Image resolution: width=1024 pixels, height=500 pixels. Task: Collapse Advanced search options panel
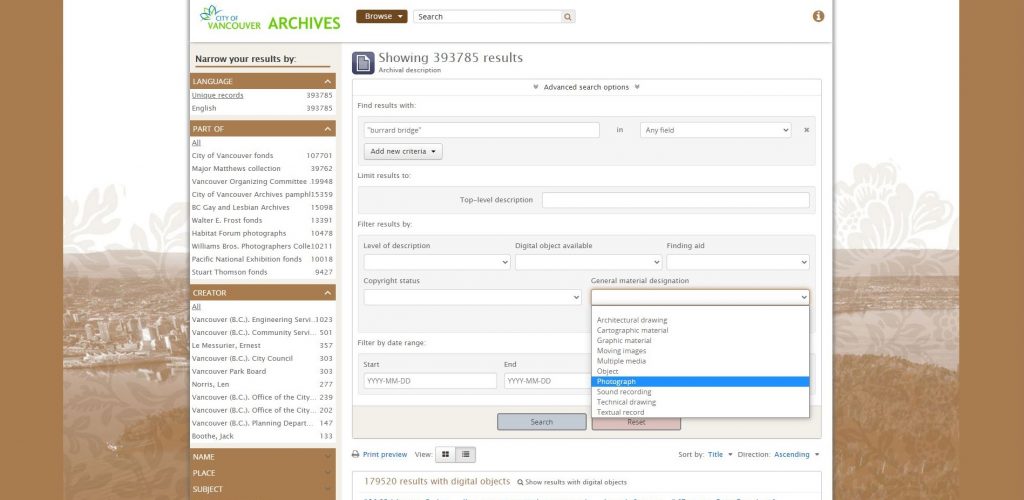point(586,87)
